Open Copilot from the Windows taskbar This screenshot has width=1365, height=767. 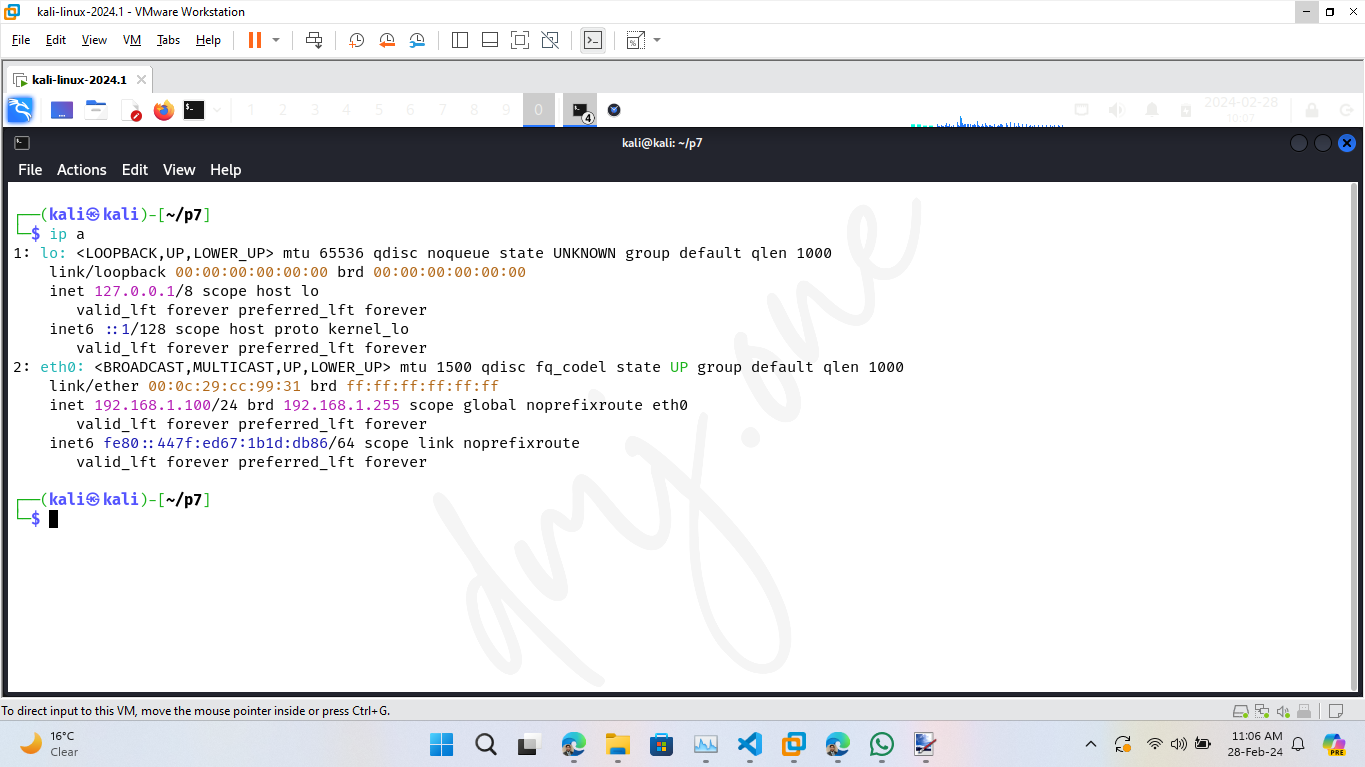point(1334,744)
